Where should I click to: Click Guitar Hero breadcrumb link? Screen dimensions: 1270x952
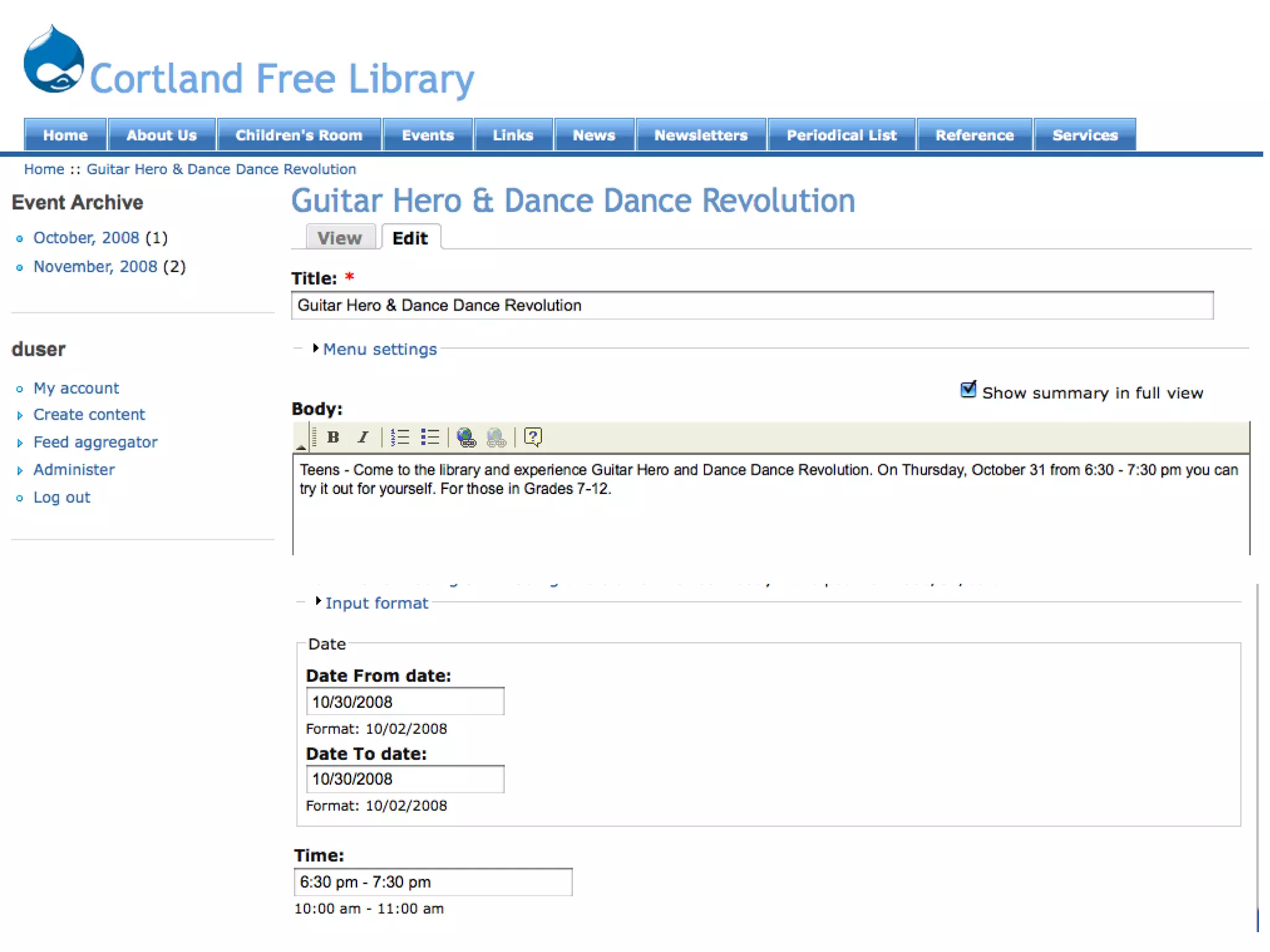(221, 169)
